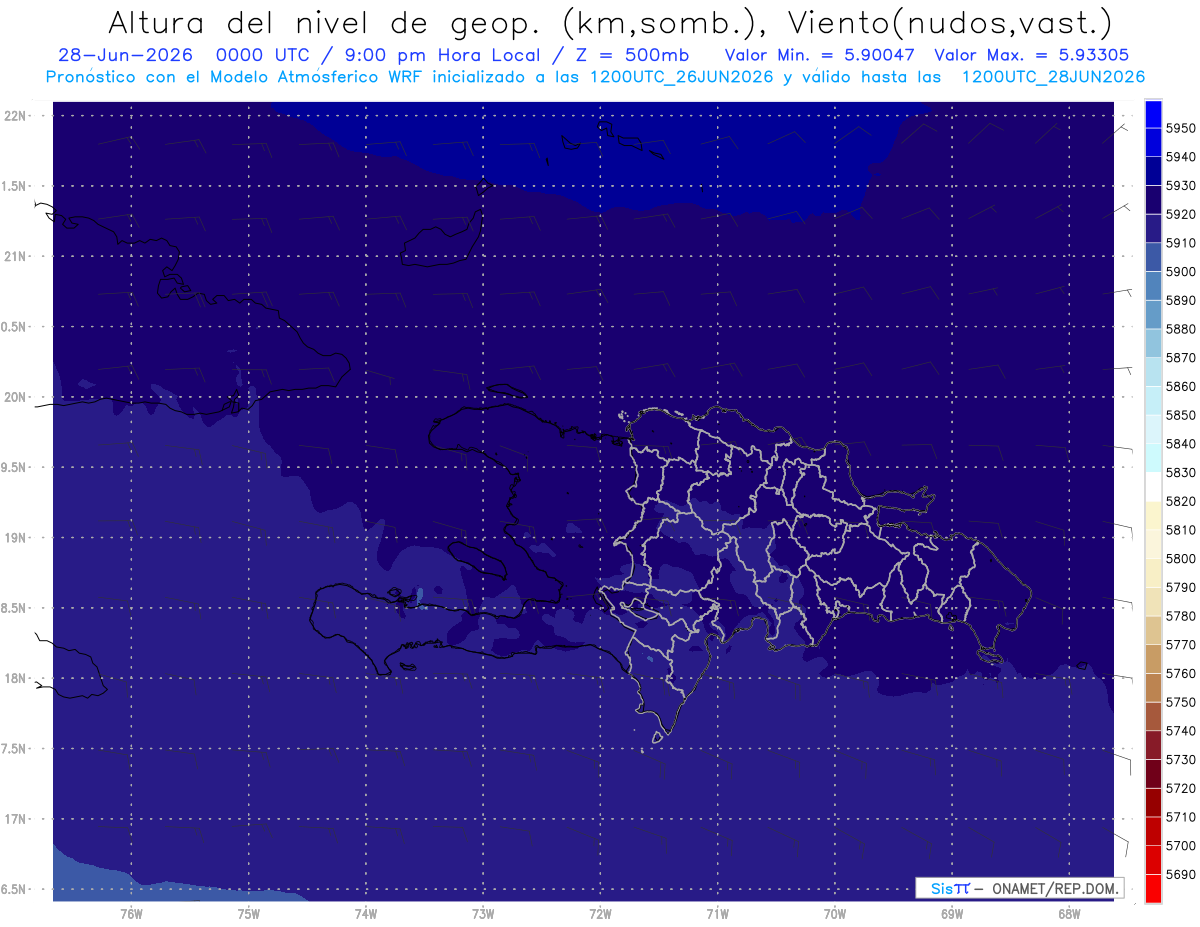The width and height of the screenshot is (1200, 927).
Task: Click the 5710 color scale label
Action: tap(1182, 817)
